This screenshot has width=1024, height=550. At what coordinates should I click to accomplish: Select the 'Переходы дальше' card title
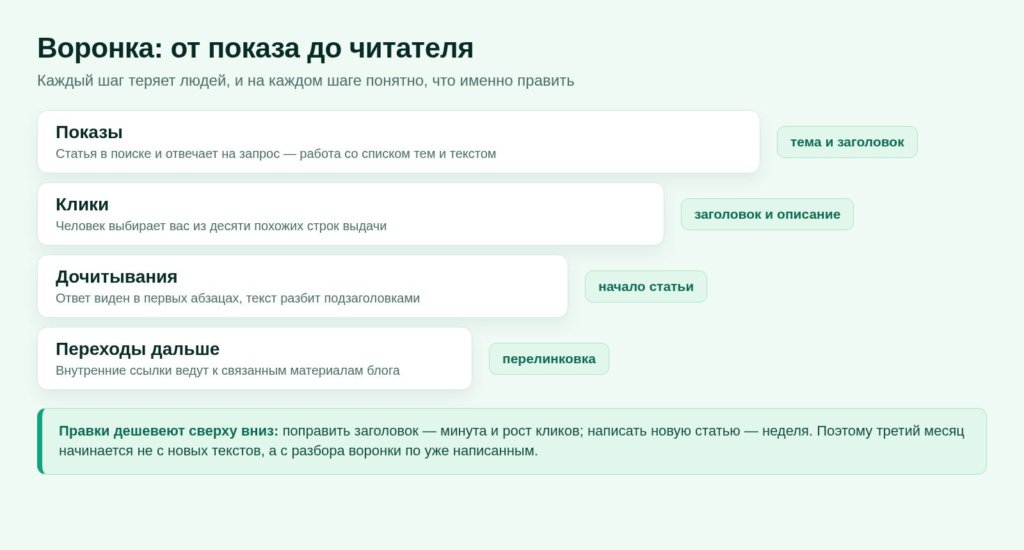137,349
